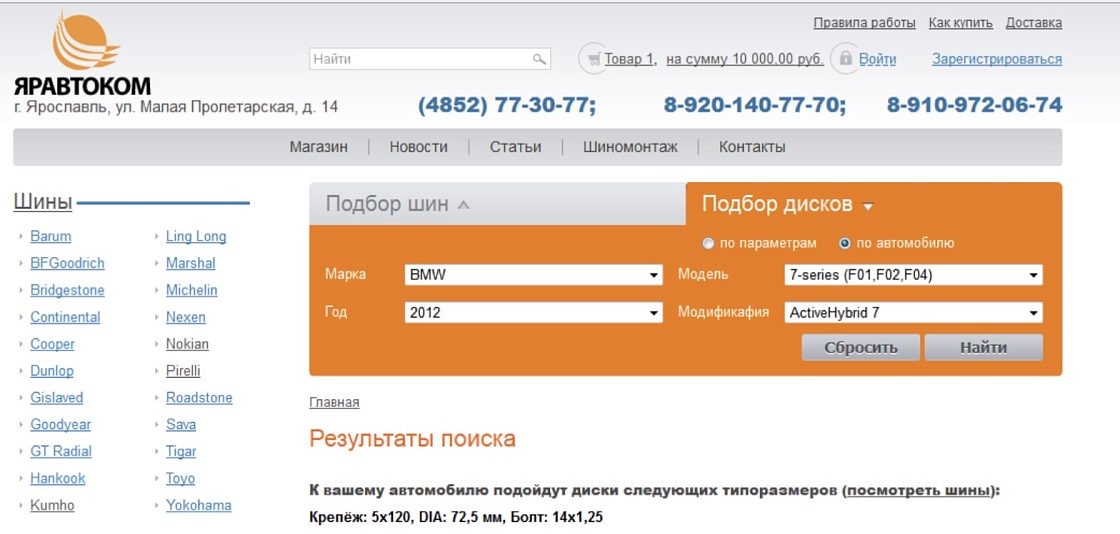
Task: Open the Шины section heading
Action: tap(43, 203)
